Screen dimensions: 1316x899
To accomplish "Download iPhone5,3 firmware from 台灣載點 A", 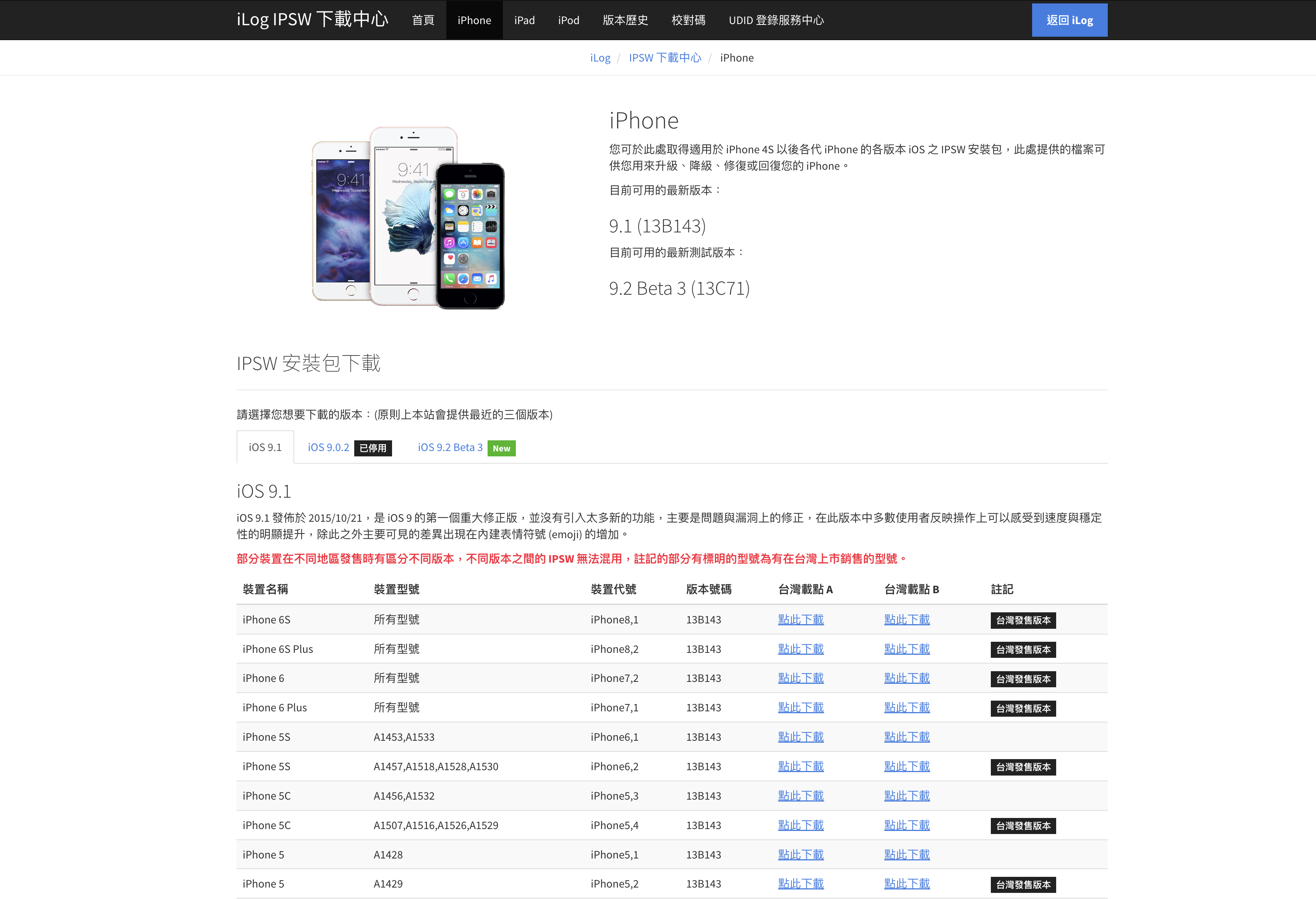I will (801, 796).
